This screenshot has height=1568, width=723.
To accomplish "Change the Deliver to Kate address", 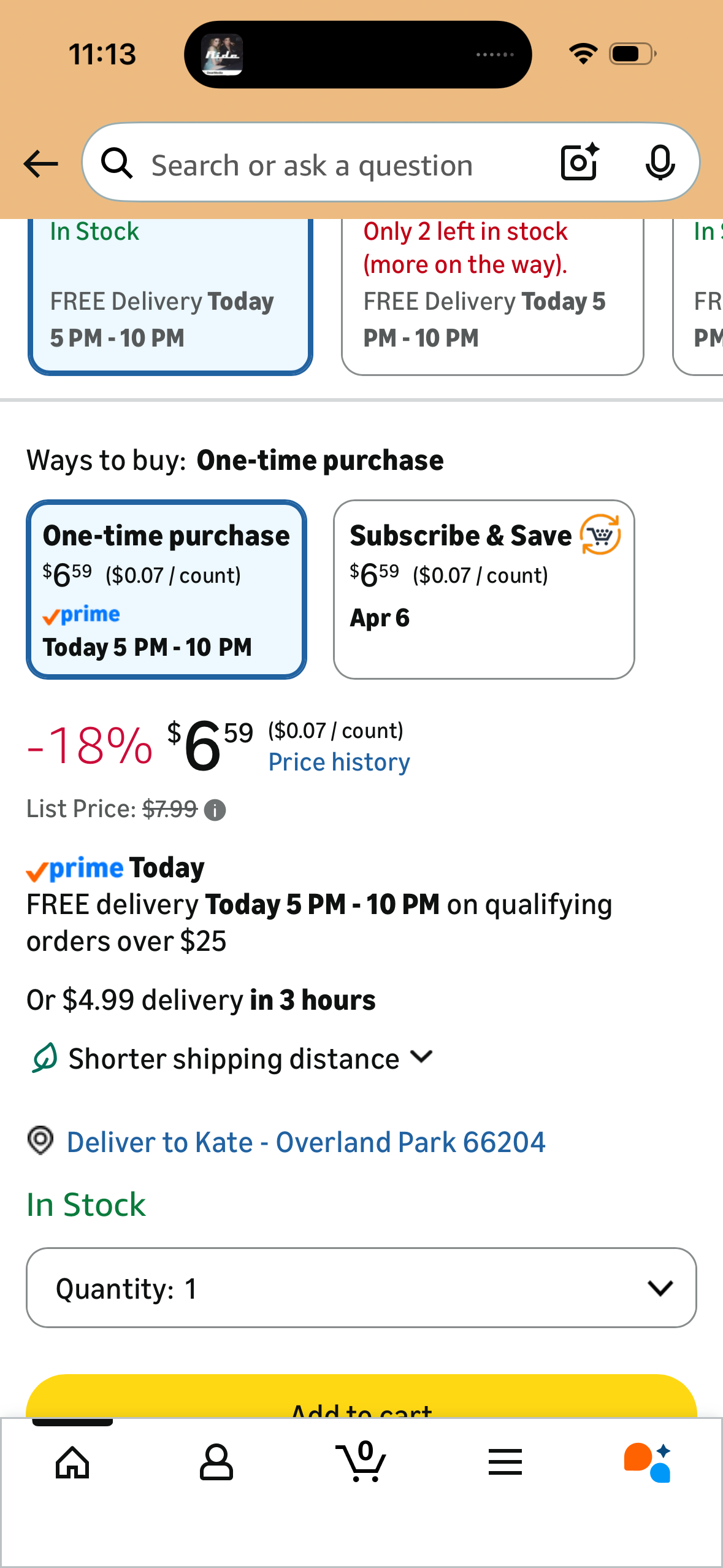I will (x=305, y=1142).
